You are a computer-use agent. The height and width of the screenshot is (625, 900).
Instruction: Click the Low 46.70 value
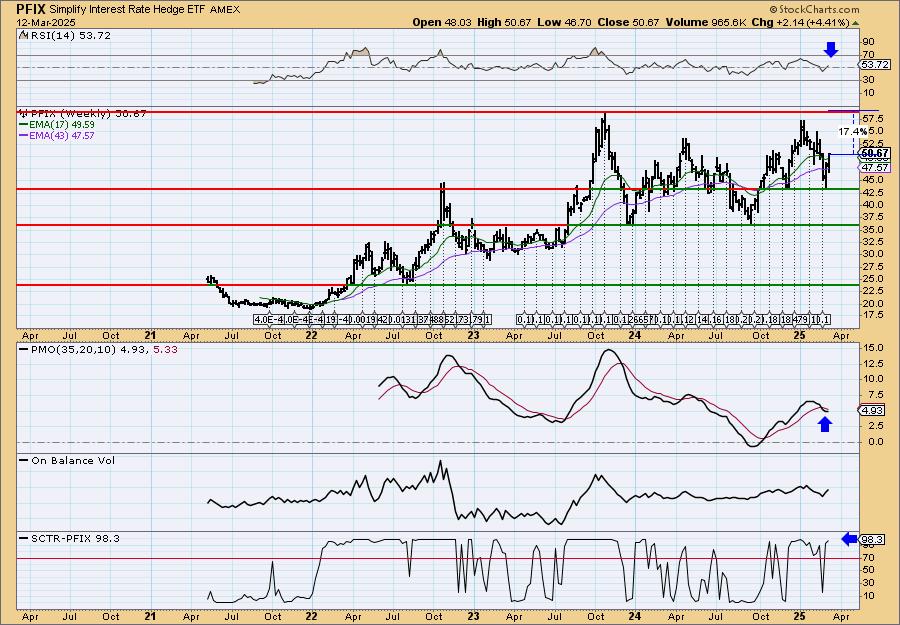[x=565, y=22]
